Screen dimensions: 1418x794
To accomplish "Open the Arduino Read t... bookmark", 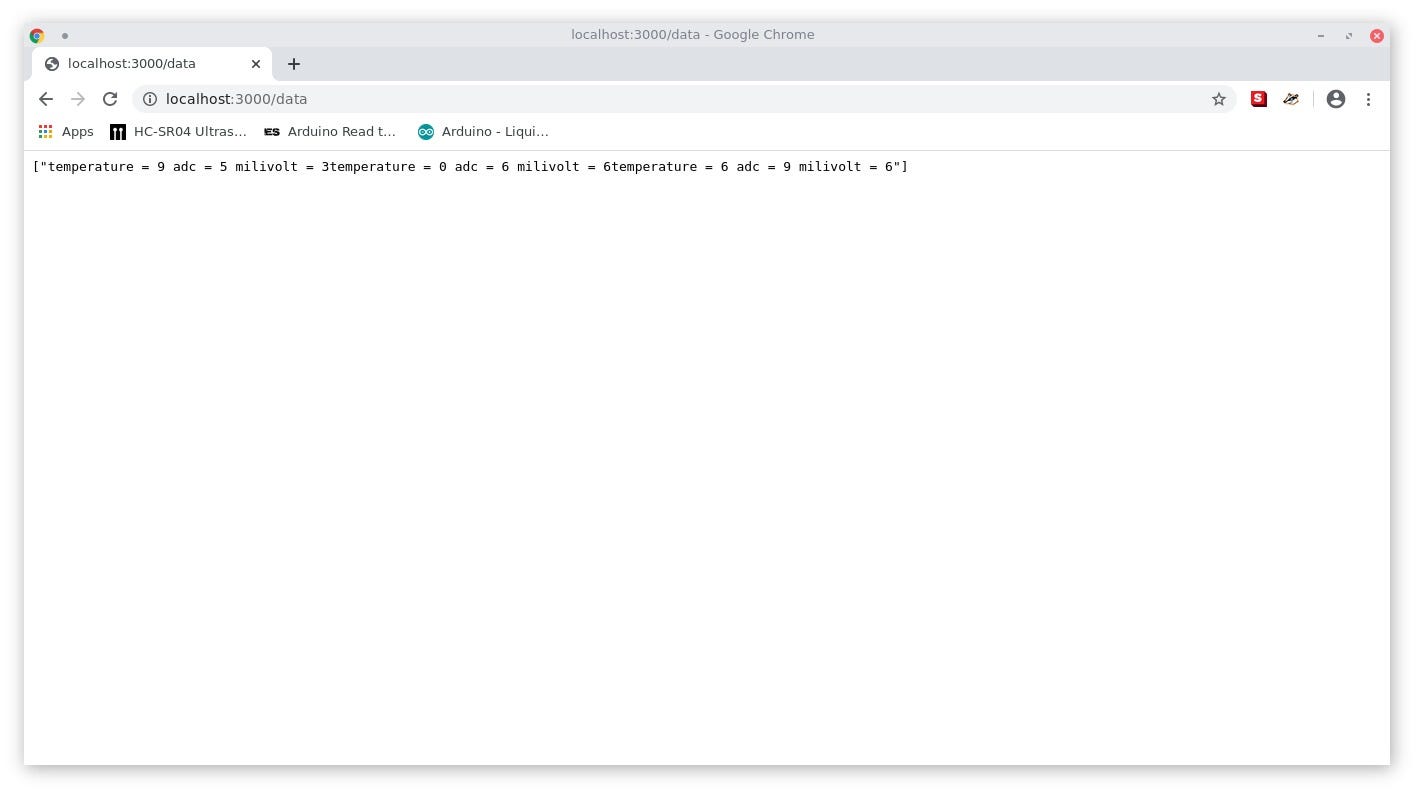I will pos(330,132).
